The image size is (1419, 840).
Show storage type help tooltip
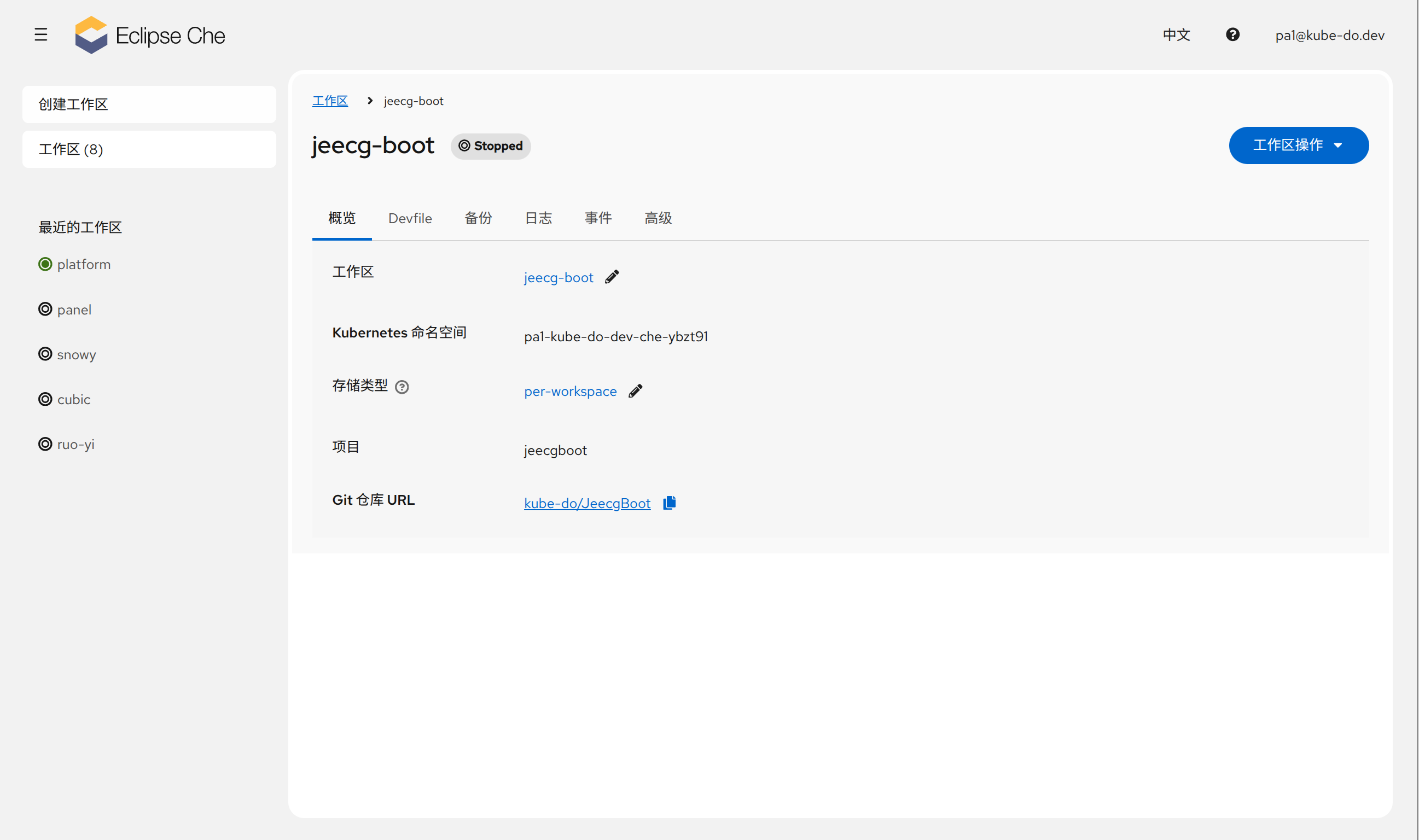click(402, 387)
